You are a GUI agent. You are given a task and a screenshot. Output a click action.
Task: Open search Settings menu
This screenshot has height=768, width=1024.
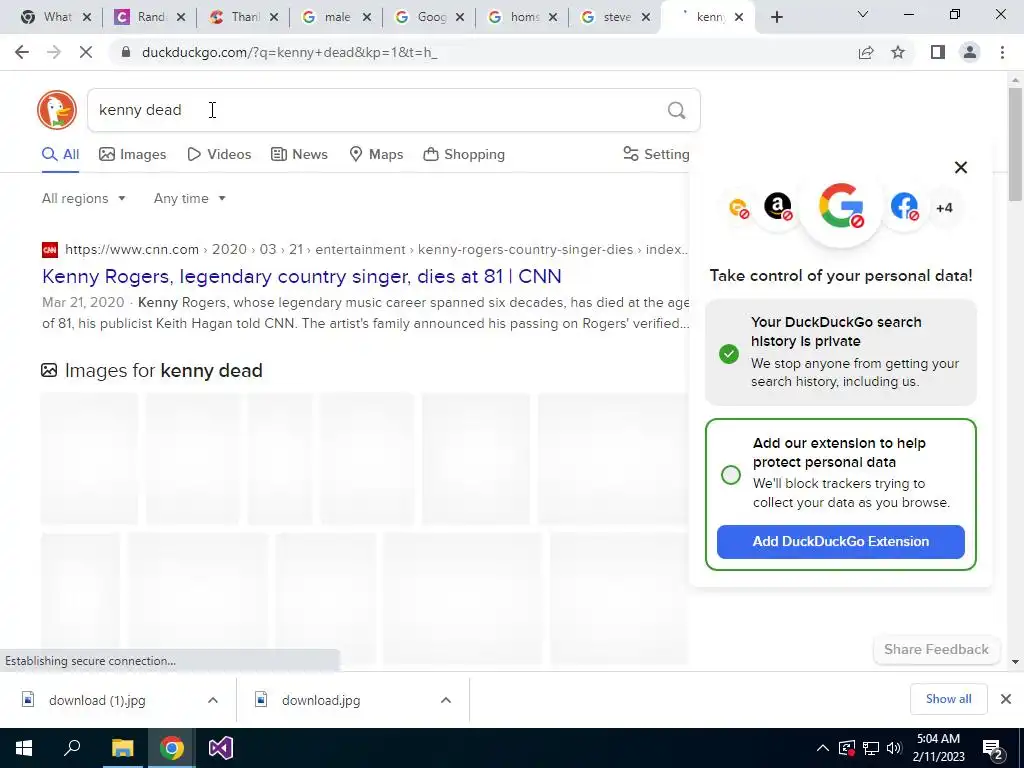[x=656, y=155]
